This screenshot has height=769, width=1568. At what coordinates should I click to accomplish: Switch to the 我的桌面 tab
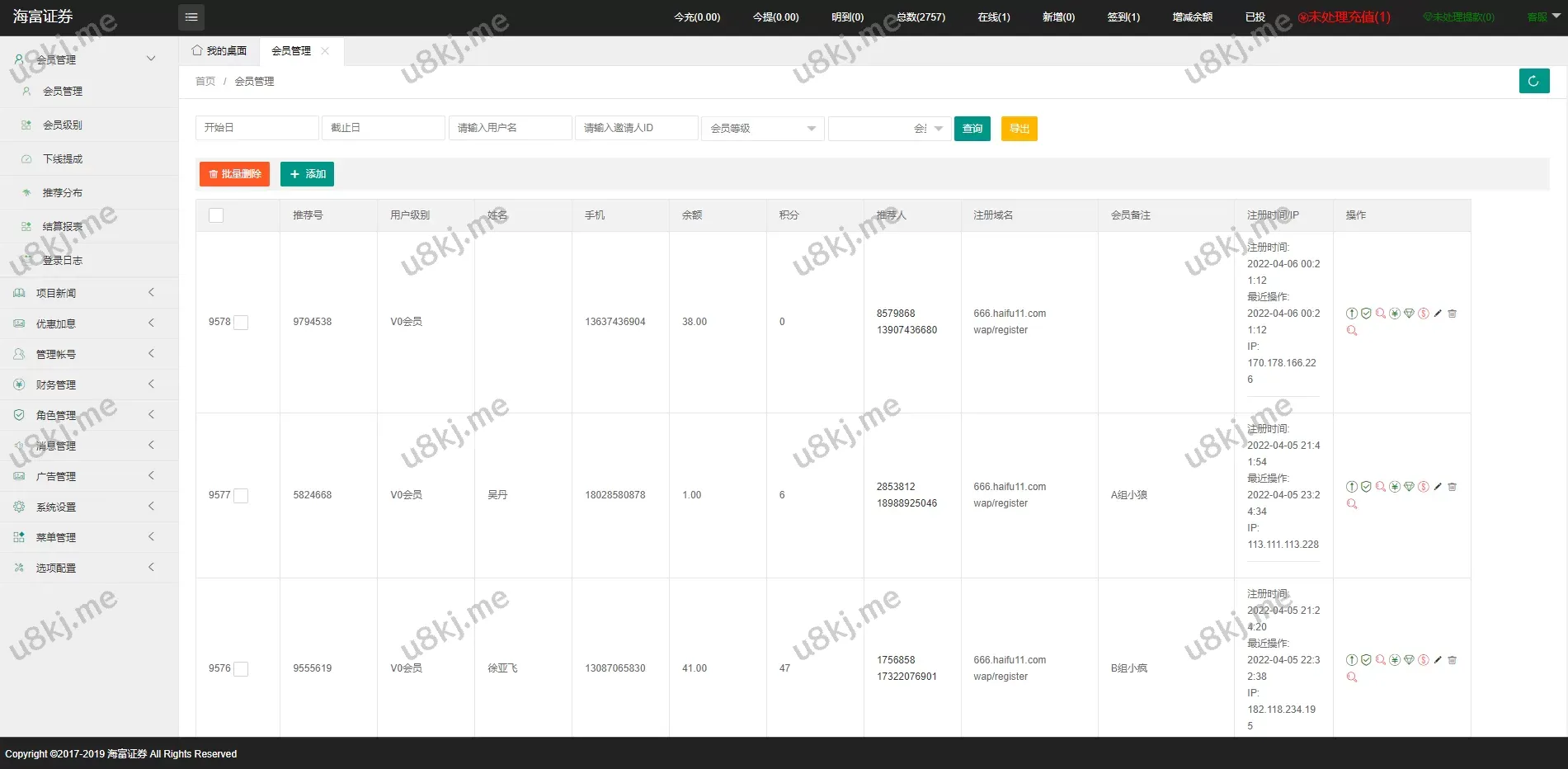pyautogui.click(x=219, y=51)
